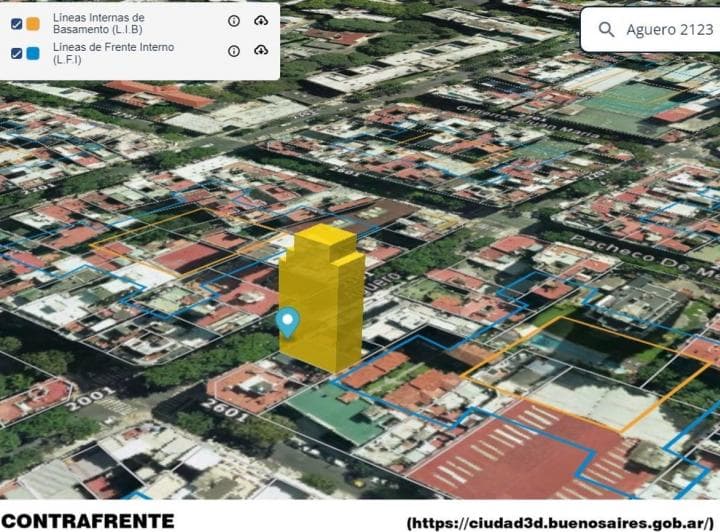Click the Líneas de Frente Interno label
The image size is (720, 532).
click(113, 53)
